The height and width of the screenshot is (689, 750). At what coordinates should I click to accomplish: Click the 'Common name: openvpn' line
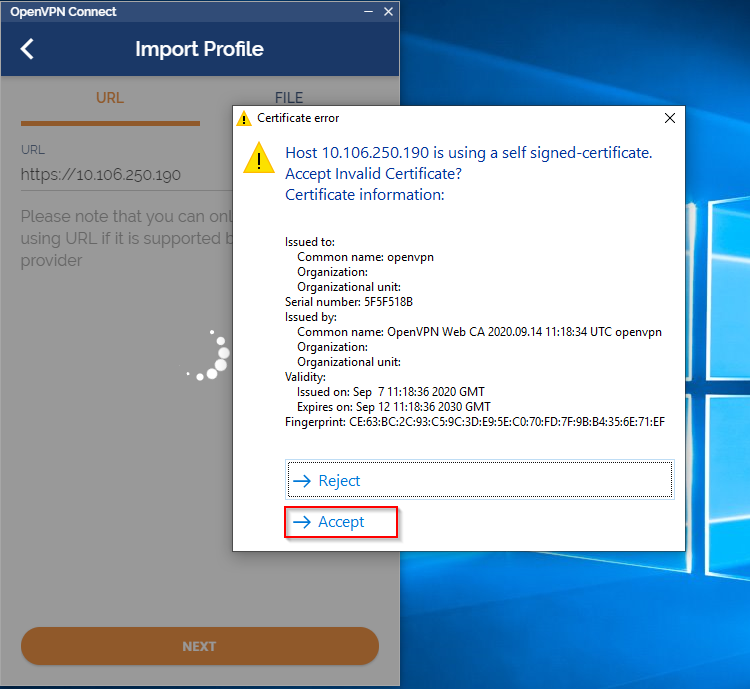pos(365,257)
